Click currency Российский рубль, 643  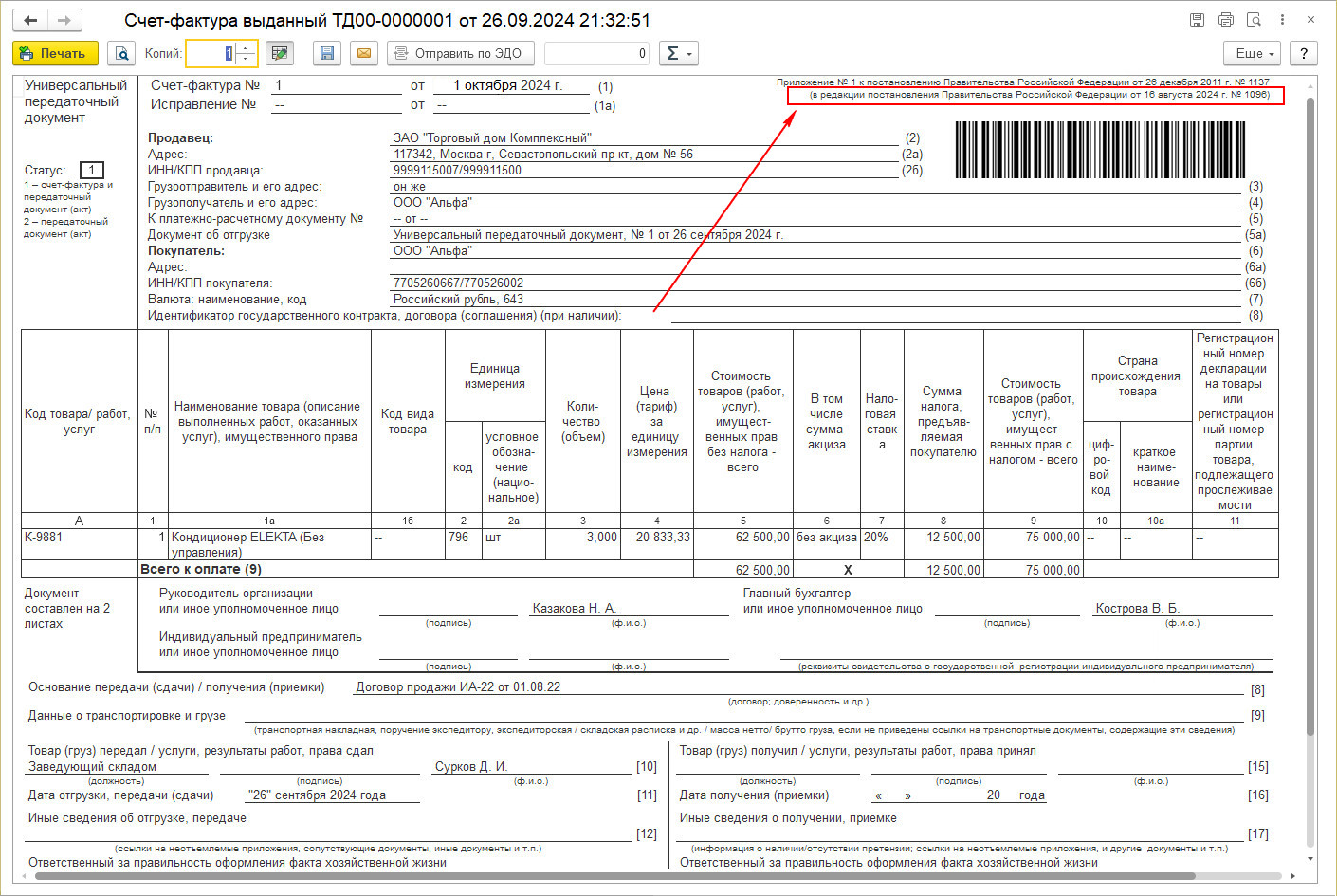coord(458,300)
